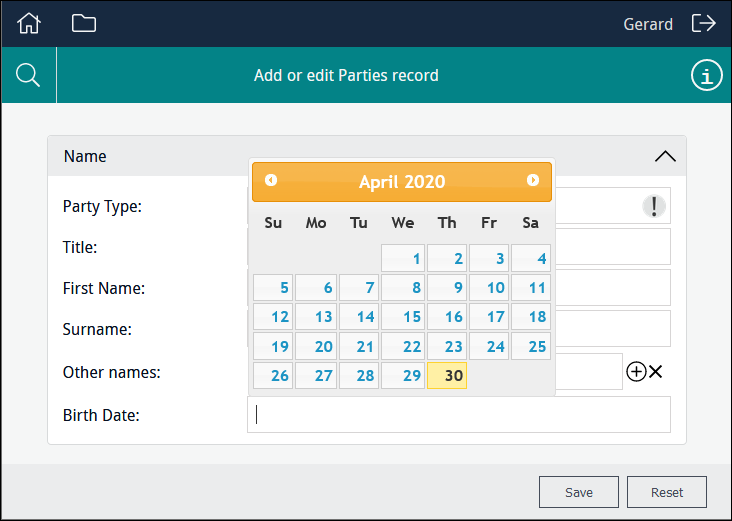Open the search magnifier icon

pos(28,75)
